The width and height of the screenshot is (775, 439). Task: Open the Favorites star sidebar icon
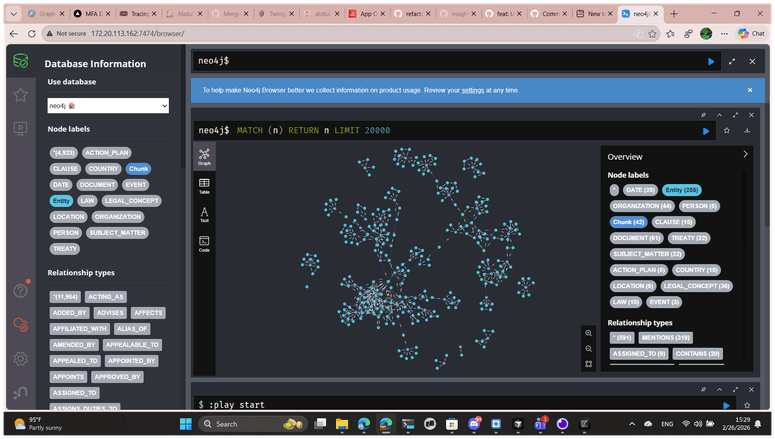[20, 94]
